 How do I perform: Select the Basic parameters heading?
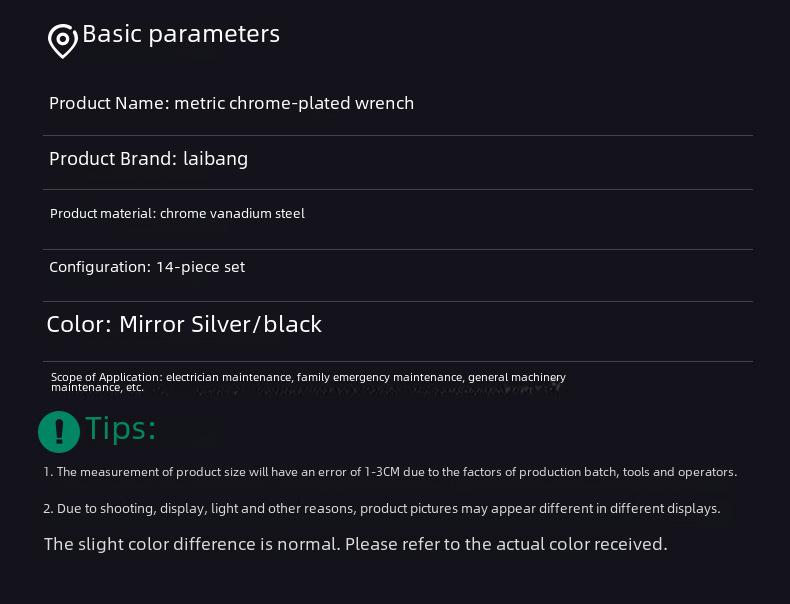point(181,34)
